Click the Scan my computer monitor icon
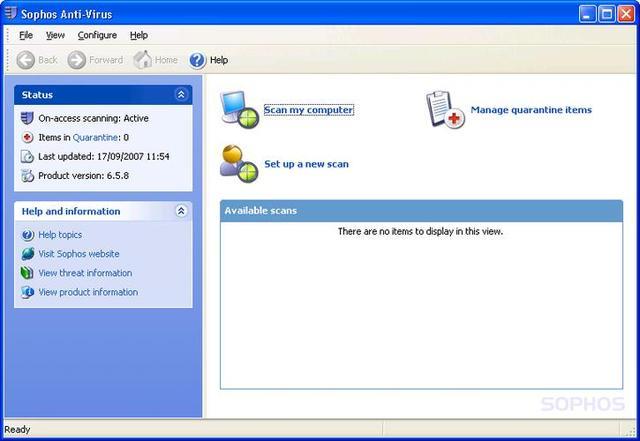The width and height of the screenshot is (640, 441). pyautogui.click(x=240, y=109)
